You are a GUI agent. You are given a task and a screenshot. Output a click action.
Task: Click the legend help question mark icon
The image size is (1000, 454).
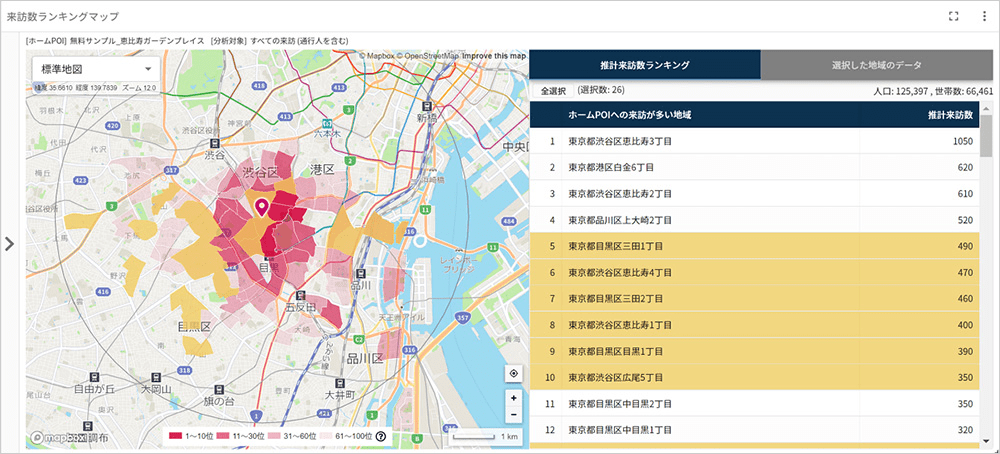[x=381, y=437]
